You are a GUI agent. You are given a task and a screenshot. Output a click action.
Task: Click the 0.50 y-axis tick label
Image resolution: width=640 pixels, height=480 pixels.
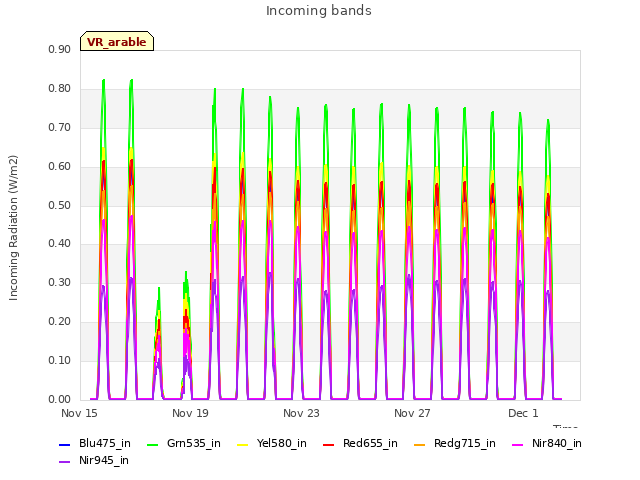pyautogui.click(x=59, y=205)
